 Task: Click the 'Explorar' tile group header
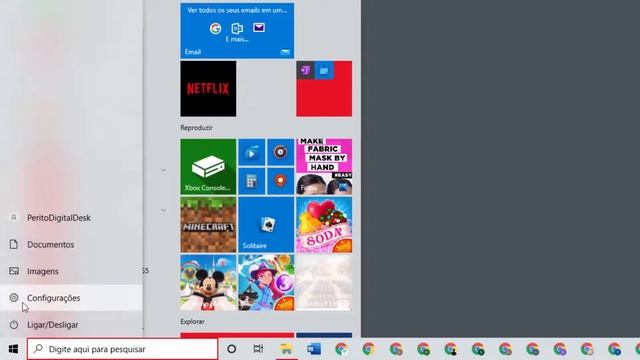point(192,322)
